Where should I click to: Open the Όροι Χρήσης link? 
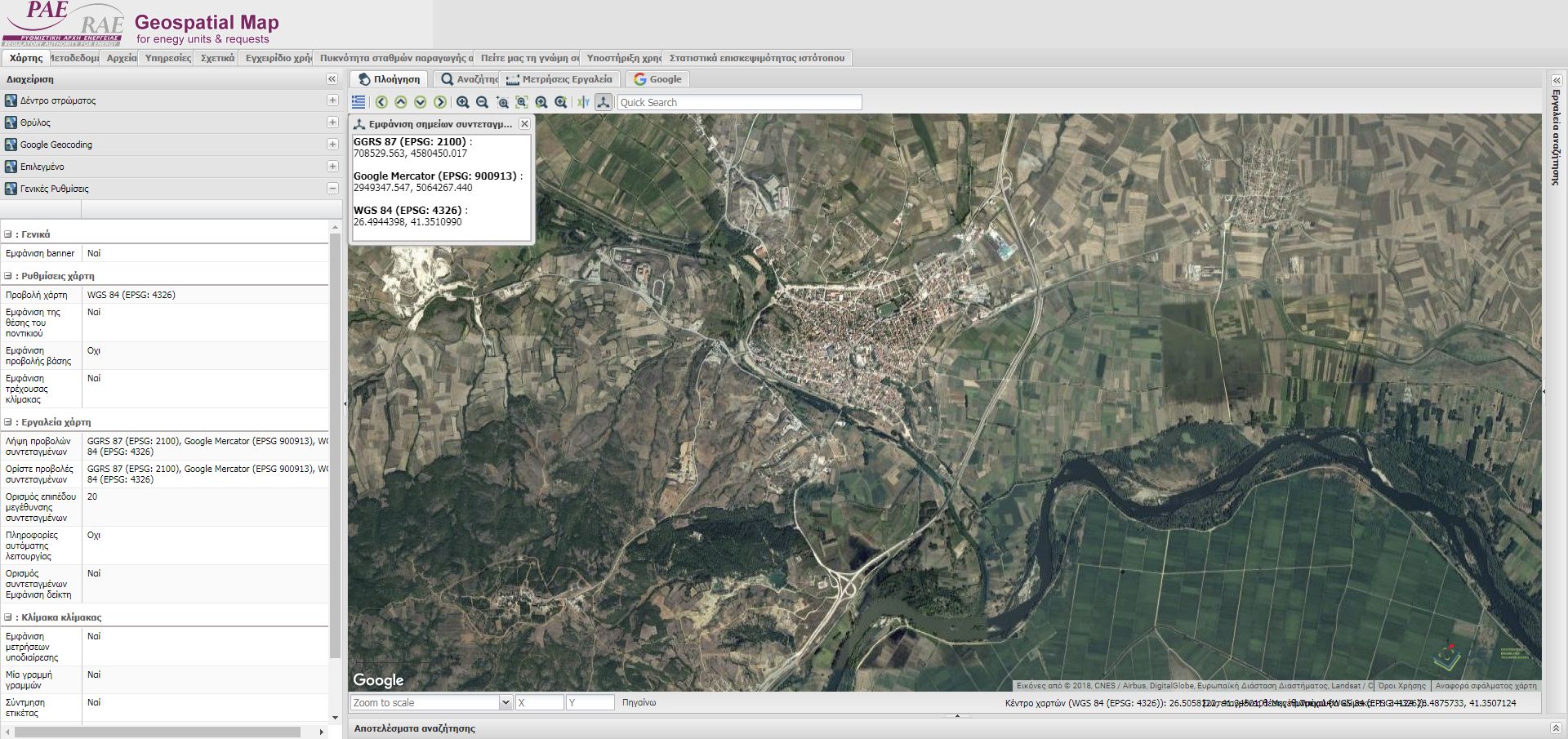point(1401,686)
